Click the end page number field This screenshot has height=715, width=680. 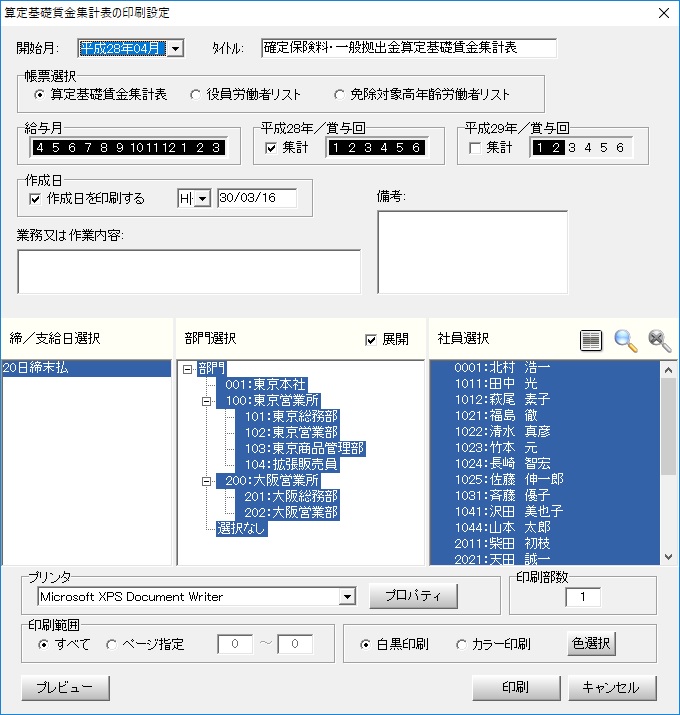(x=295, y=644)
